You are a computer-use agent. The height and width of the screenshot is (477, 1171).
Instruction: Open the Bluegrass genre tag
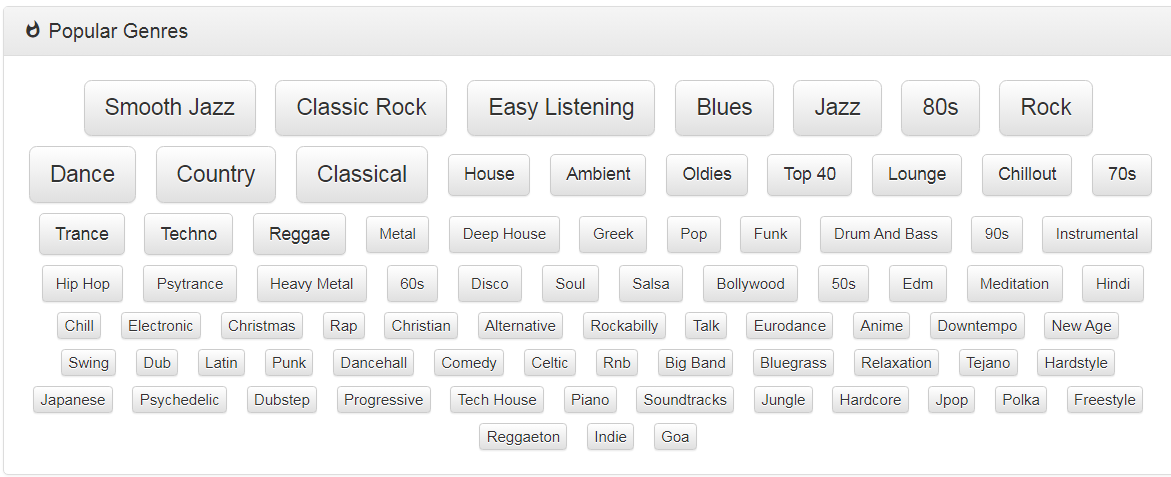point(793,363)
